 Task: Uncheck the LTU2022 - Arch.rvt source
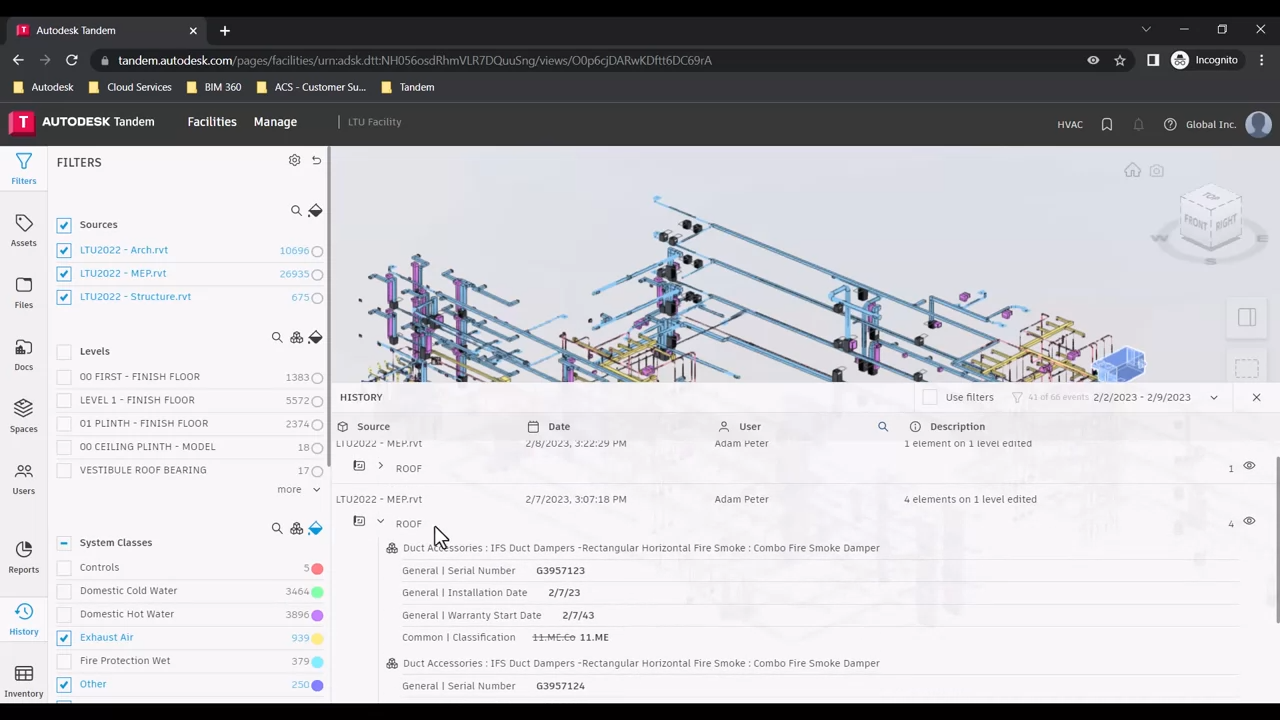pos(64,250)
